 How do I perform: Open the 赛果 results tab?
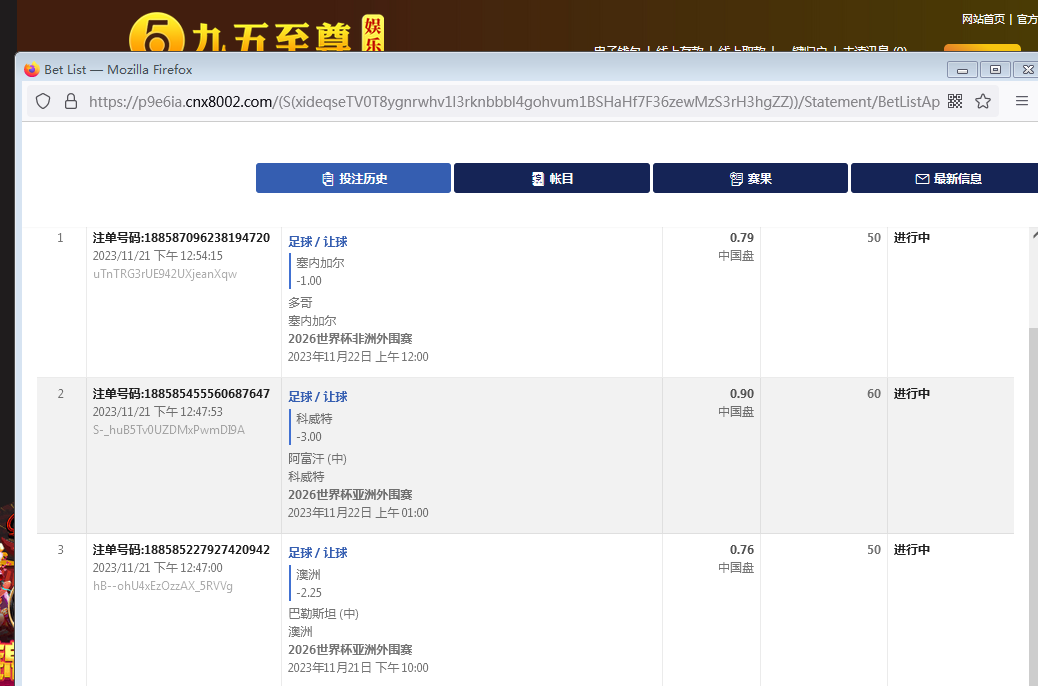point(750,178)
